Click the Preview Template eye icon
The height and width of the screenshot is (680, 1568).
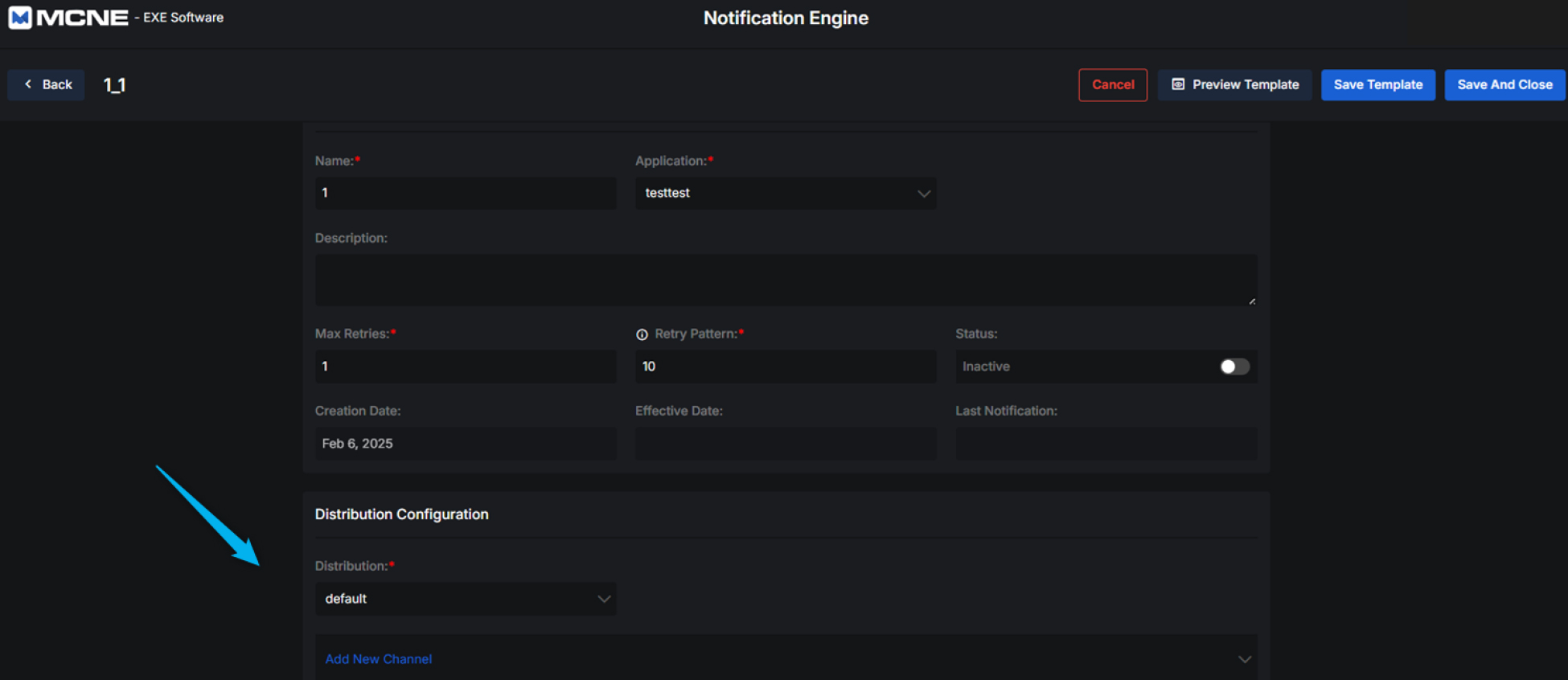1178,84
